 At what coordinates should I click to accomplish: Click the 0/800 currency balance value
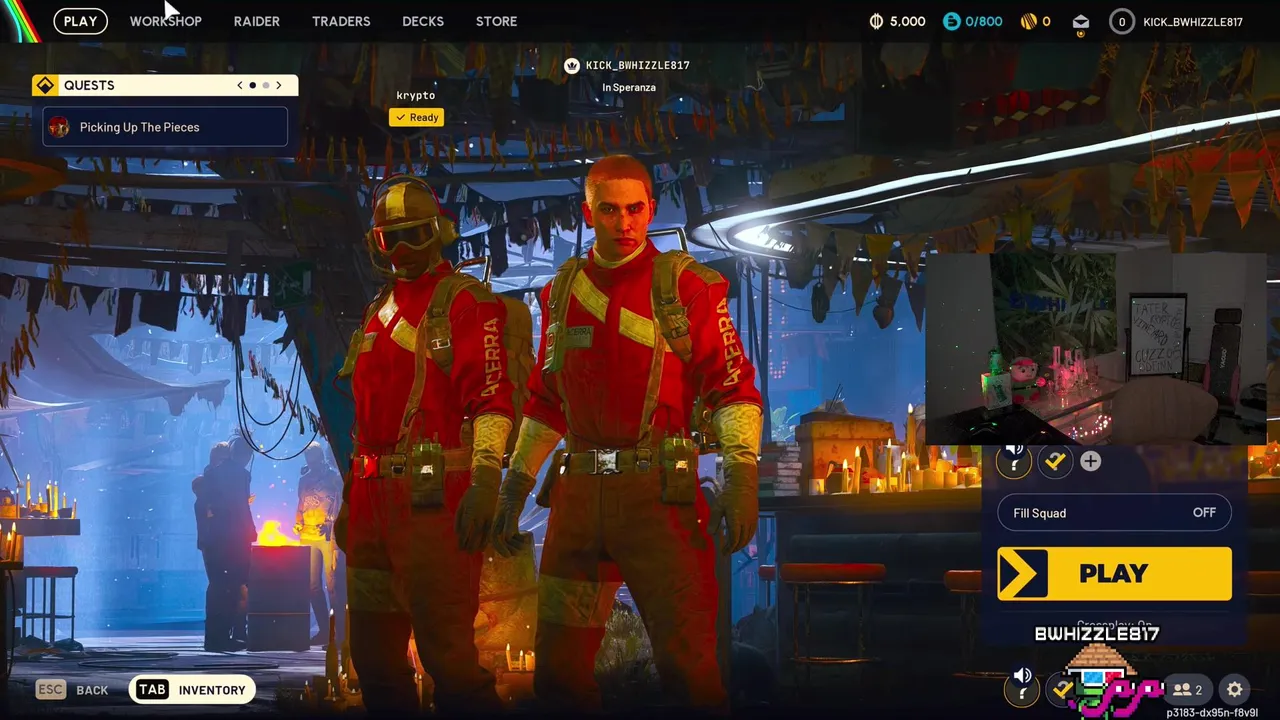point(984,21)
